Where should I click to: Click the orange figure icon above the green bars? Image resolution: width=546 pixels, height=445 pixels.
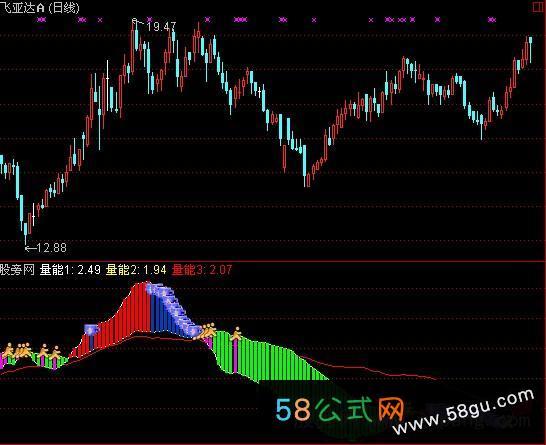click(237, 334)
